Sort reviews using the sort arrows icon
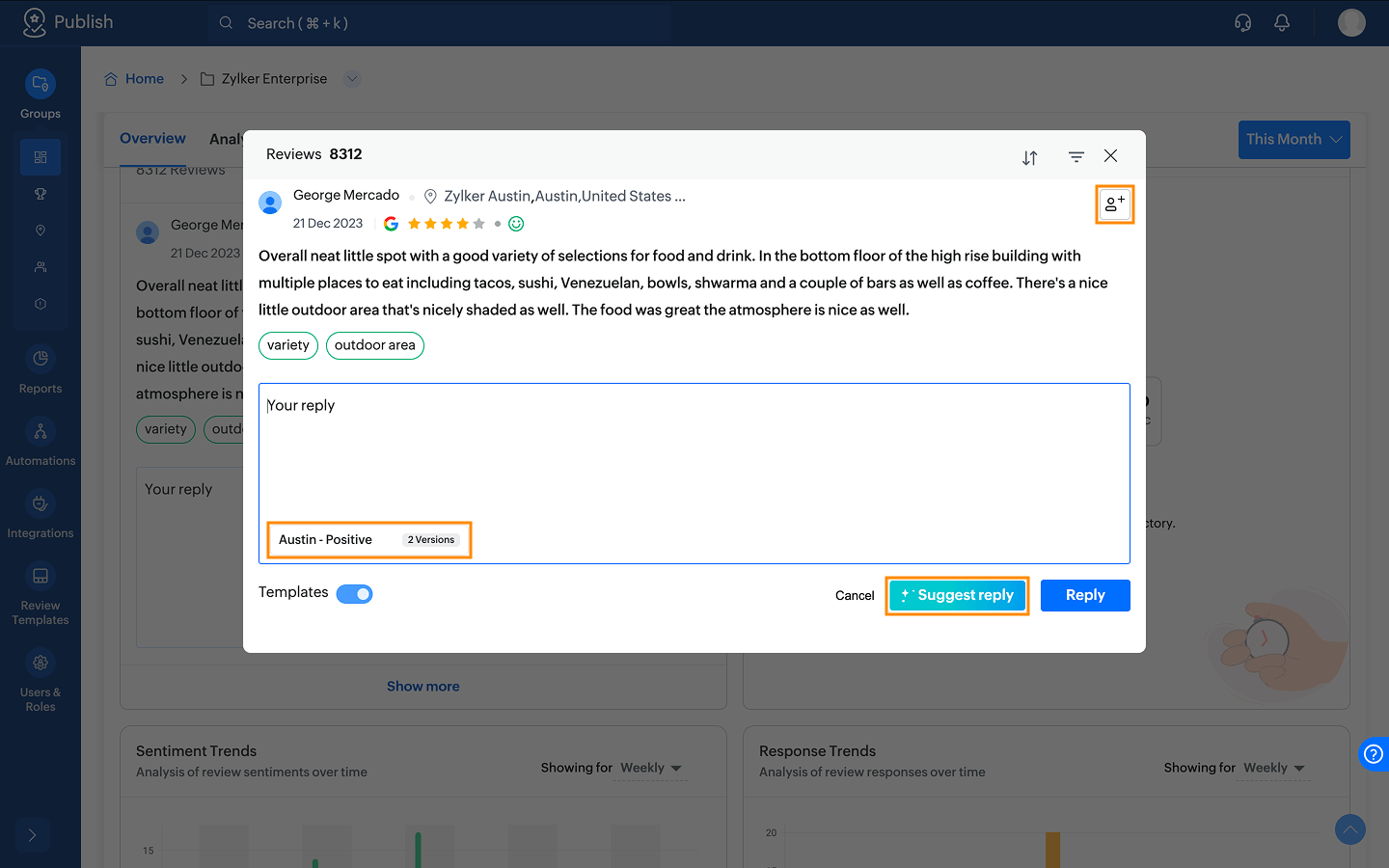This screenshot has height=868, width=1389. (1030, 157)
